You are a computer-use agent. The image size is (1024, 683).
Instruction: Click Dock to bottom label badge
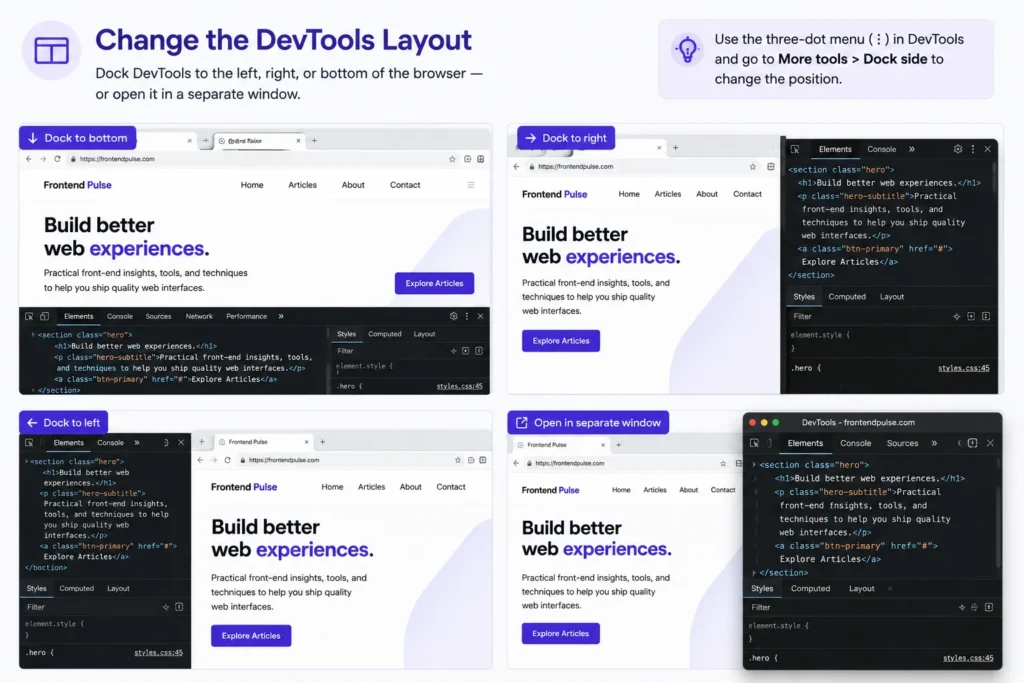pos(78,138)
